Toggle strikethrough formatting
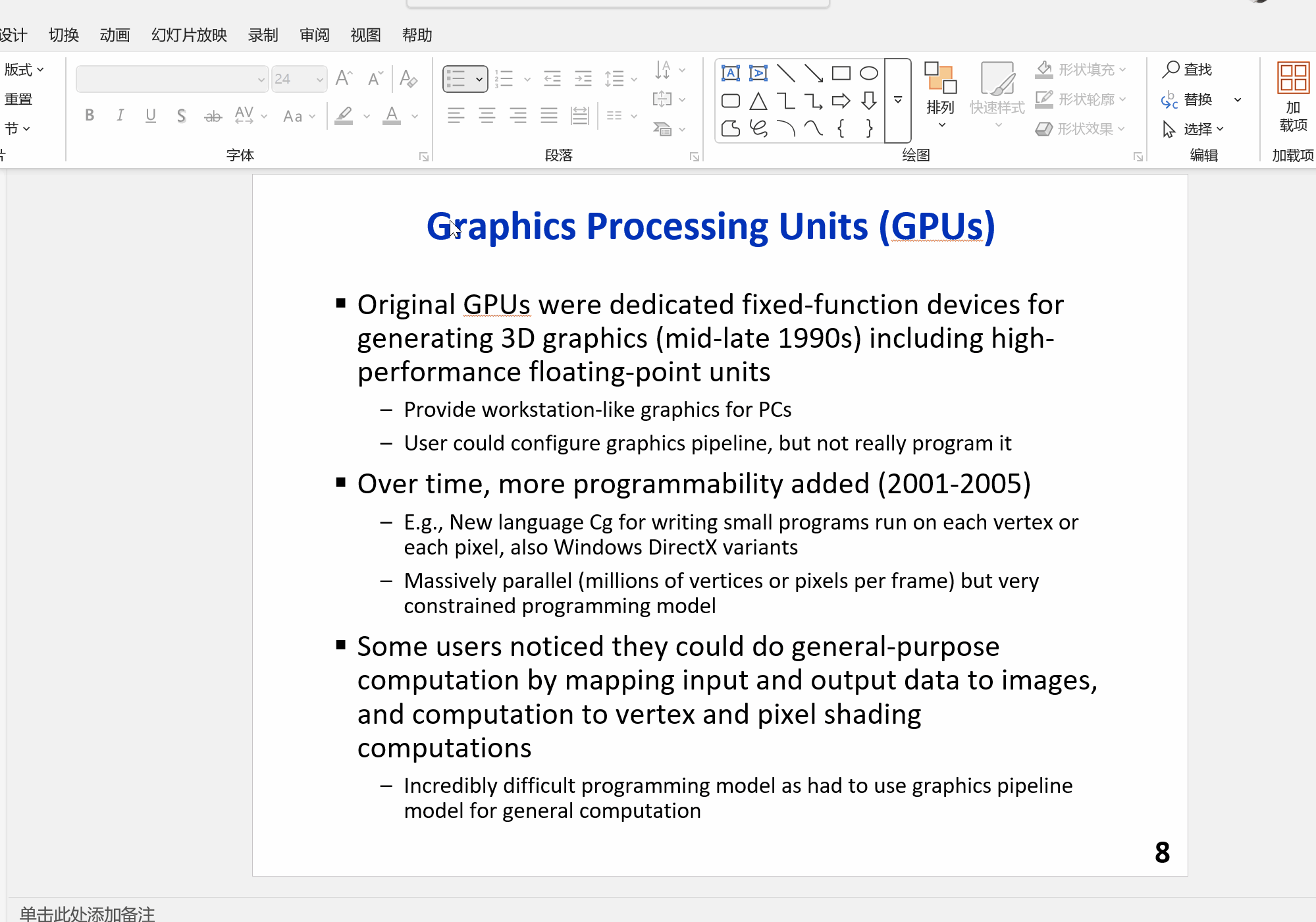 [x=213, y=116]
